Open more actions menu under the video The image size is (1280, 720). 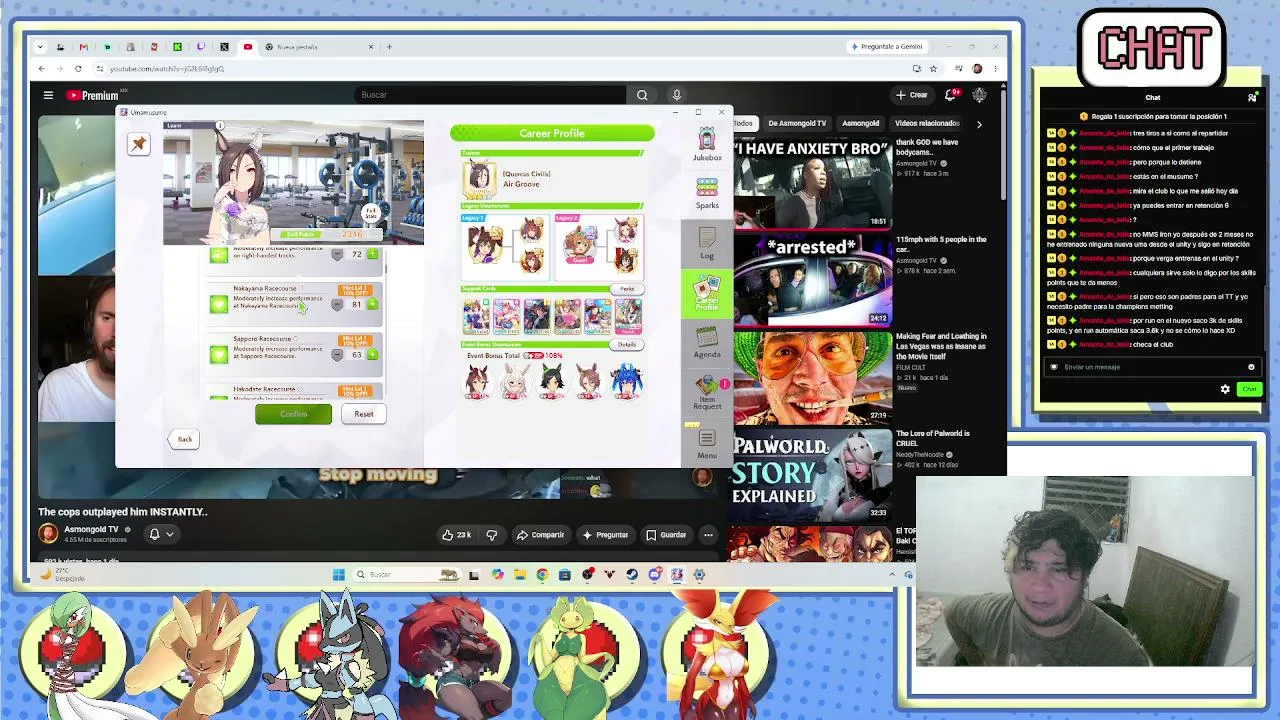(x=708, y=535)
